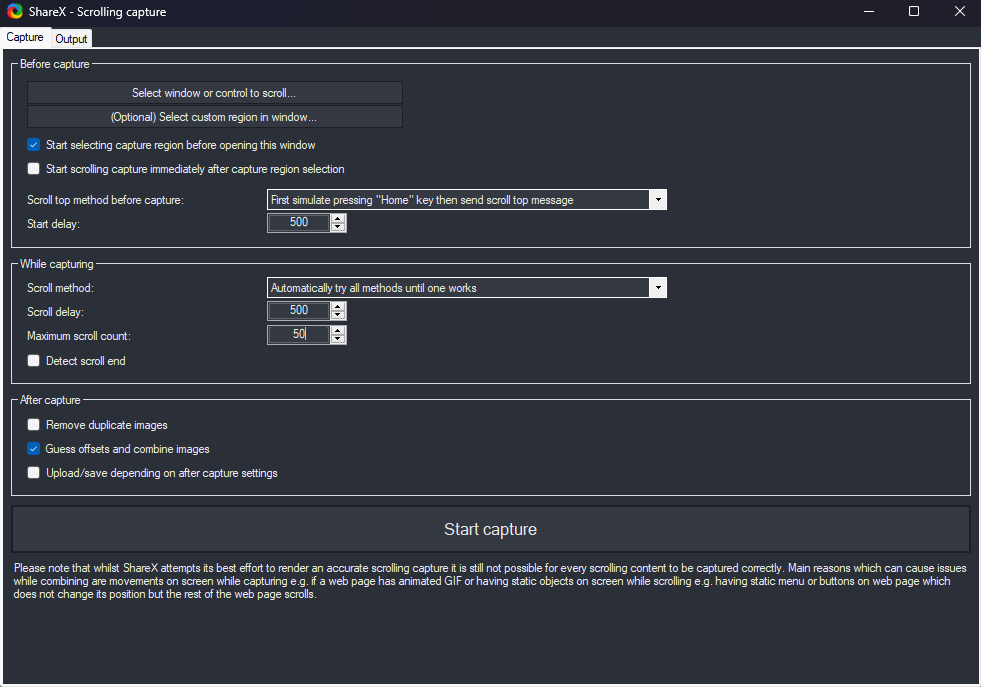Image resolution: width=981 pixels, height=687 pixels.
Task: Enable Detect scroll end checkbox
Action: (x=34, y=361)
